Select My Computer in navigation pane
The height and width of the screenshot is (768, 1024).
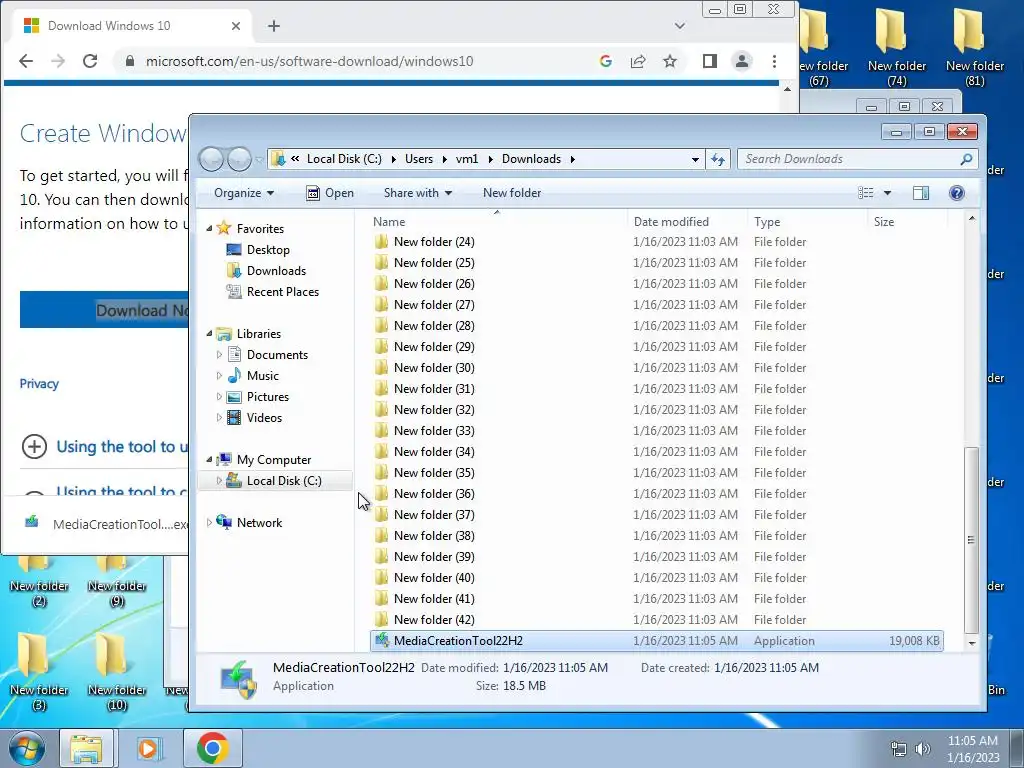click(x=264, y=460)
